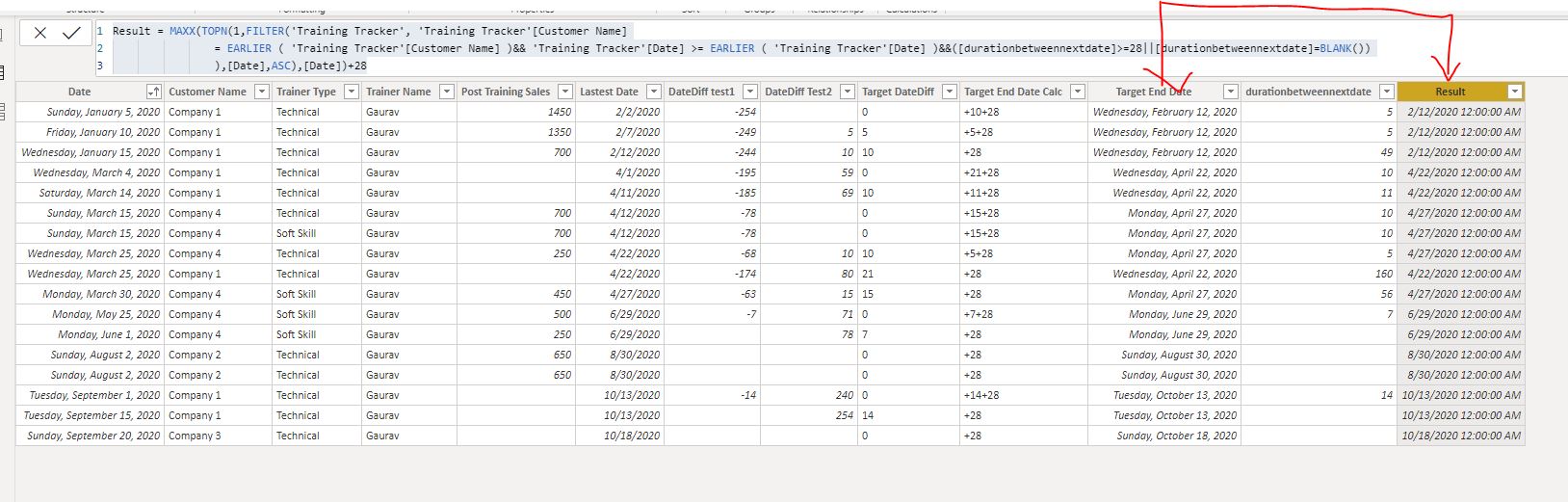Click the 56 durationbetweennextdate cell

click(x=1319, y=294)
